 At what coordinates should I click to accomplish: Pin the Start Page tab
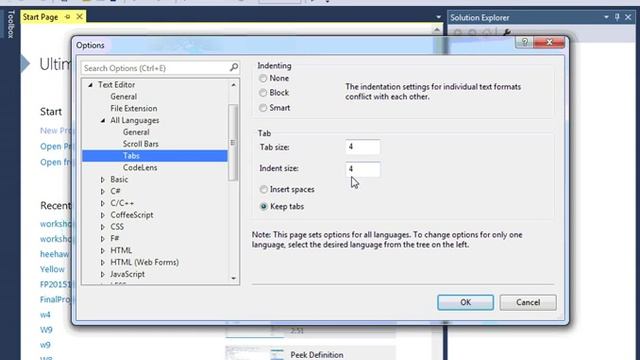[x=68, y=17]
